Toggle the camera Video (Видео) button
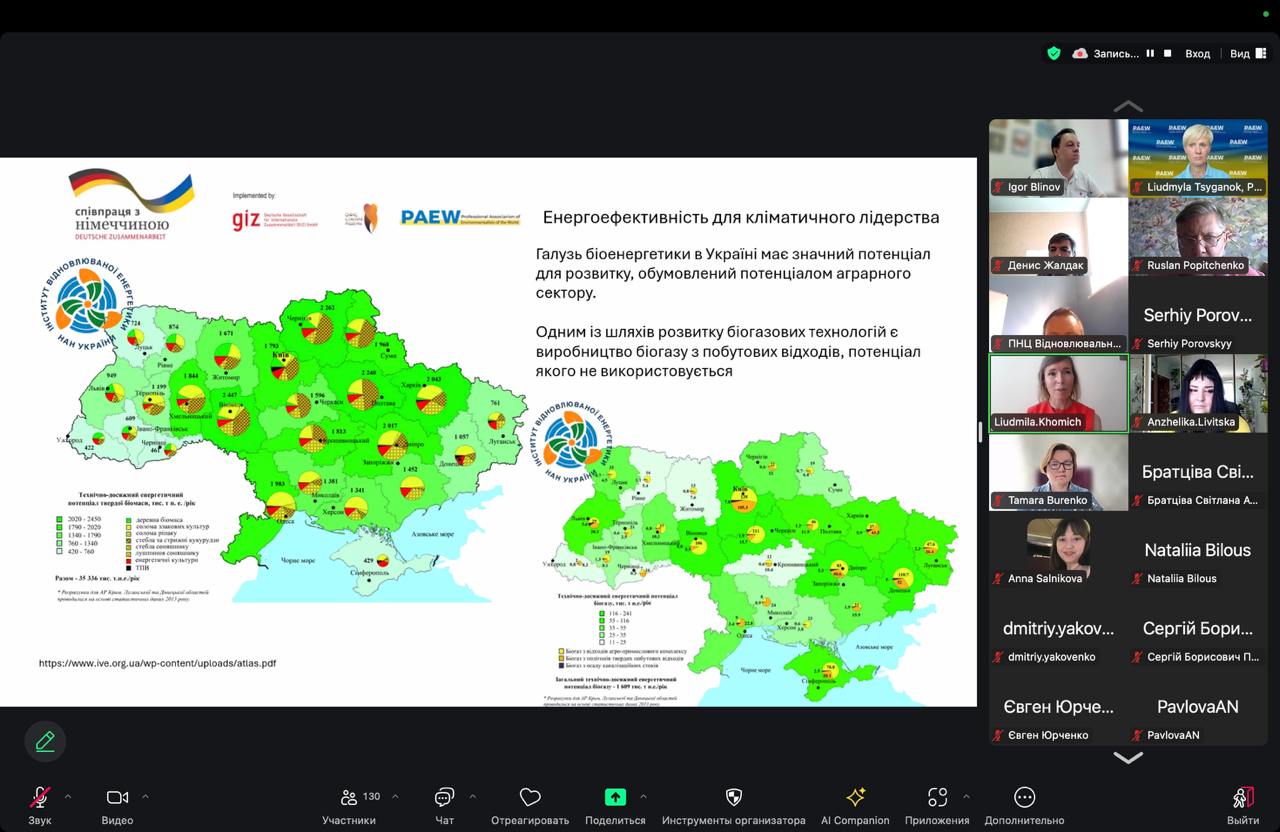The image size is (1280, 832). 117,798
